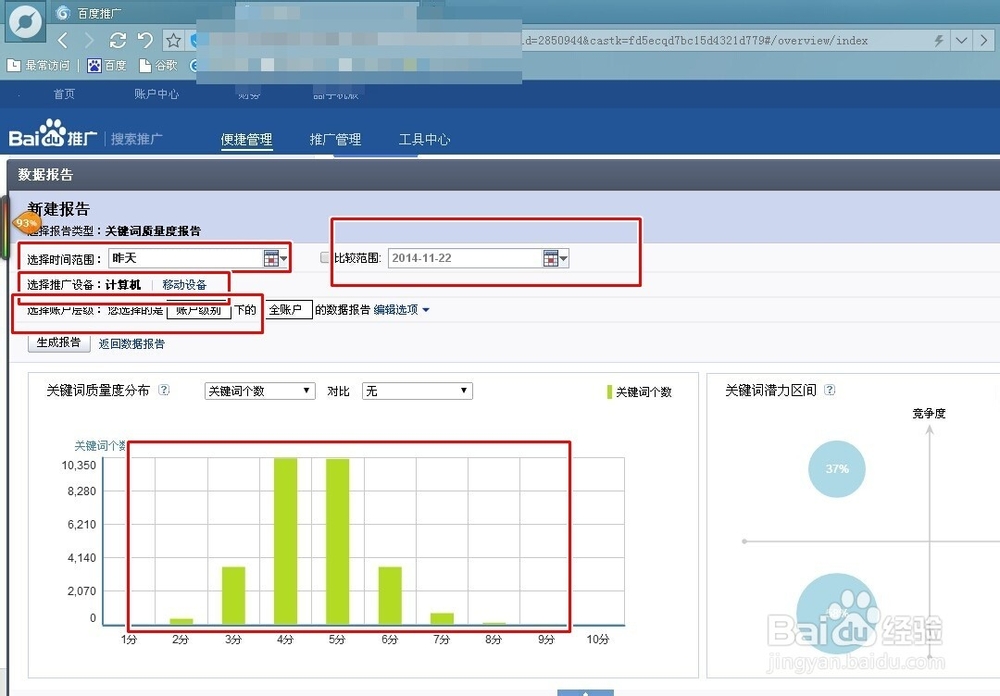Click the 返回数据报告 link

[131, 344]
